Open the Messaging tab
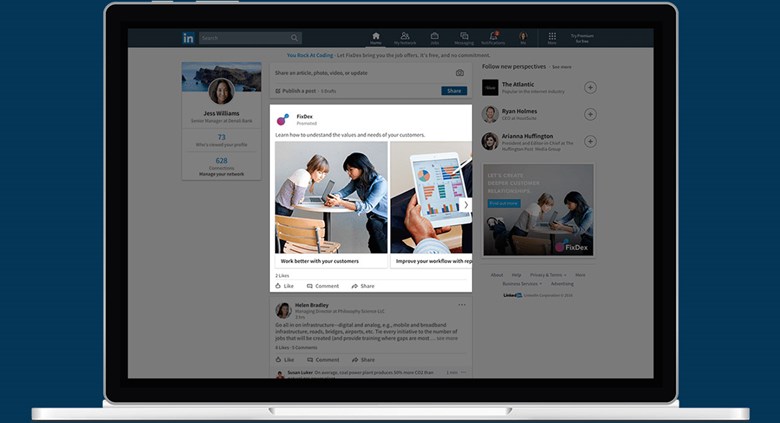The image size is (780, 423). 464,38
